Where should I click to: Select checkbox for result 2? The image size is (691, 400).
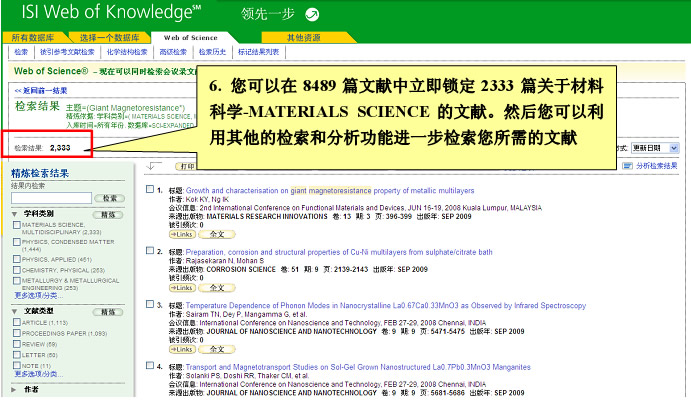[150, 251]
